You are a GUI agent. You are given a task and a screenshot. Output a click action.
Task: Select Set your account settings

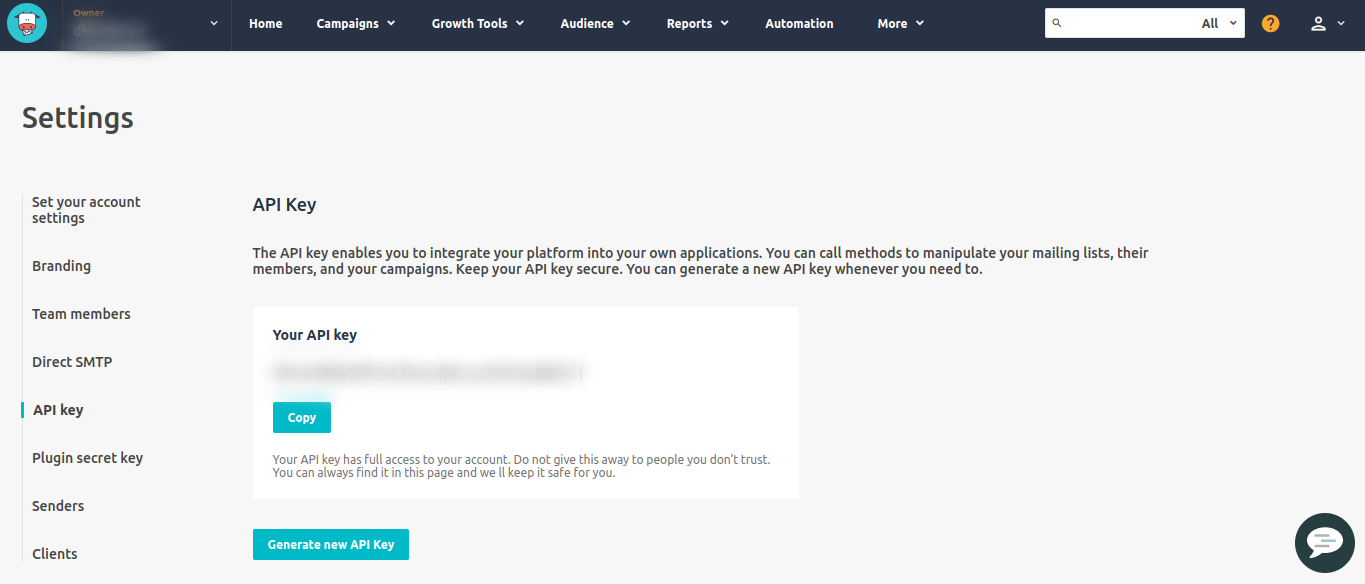pyautogui.click(x=86, y=209)
